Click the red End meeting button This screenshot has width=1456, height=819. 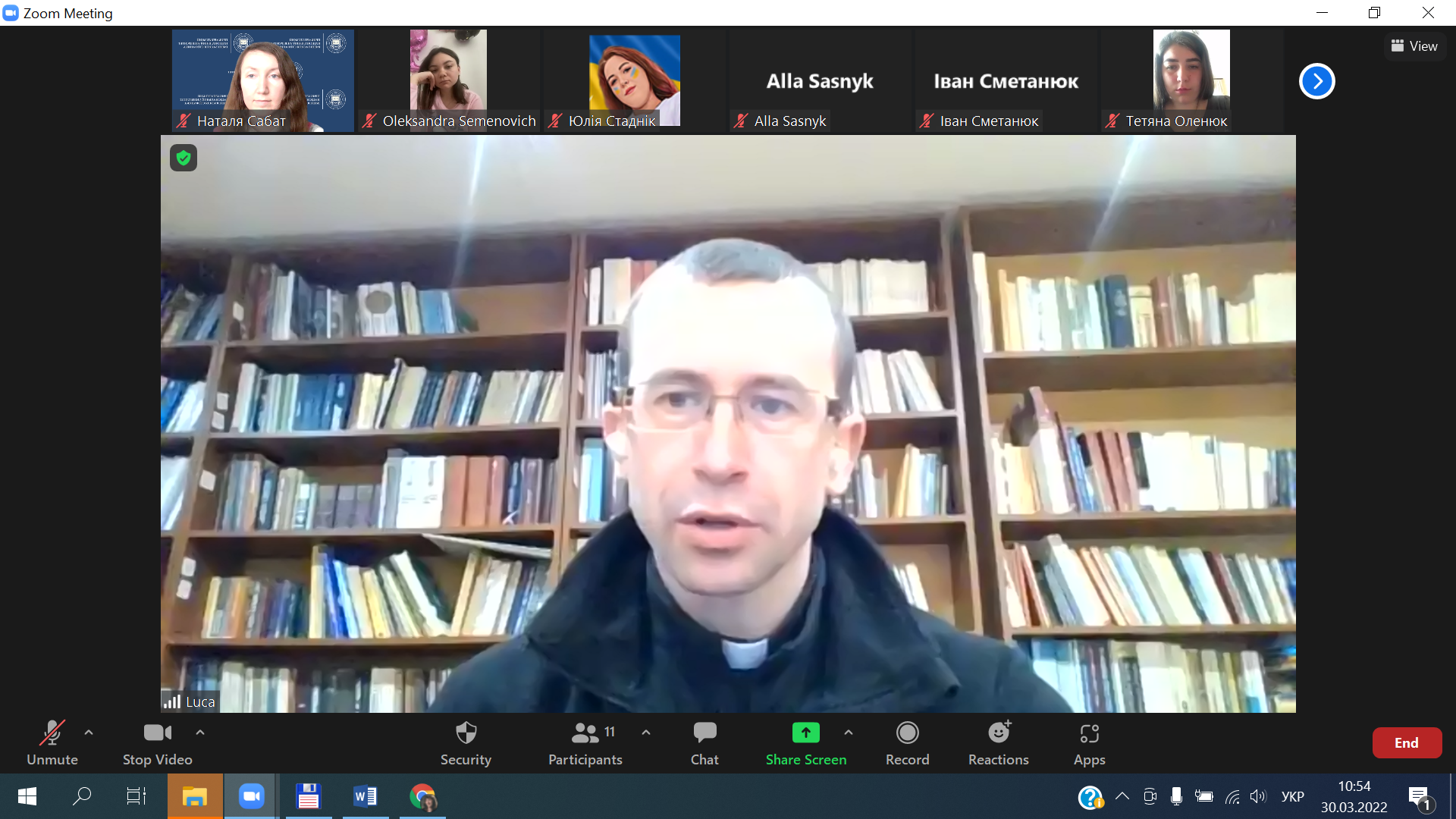[x=1406, y=743]
